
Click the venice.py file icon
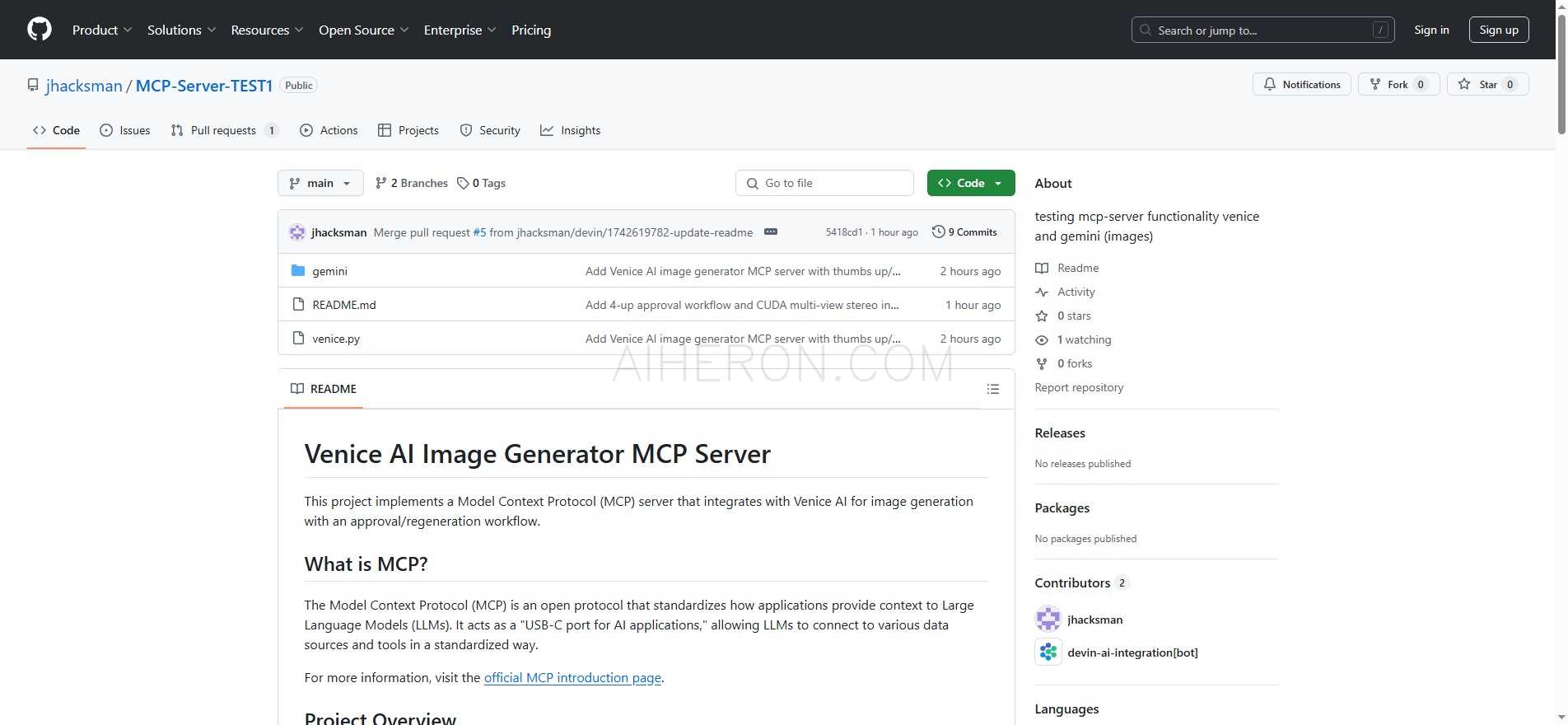(298, 338)
